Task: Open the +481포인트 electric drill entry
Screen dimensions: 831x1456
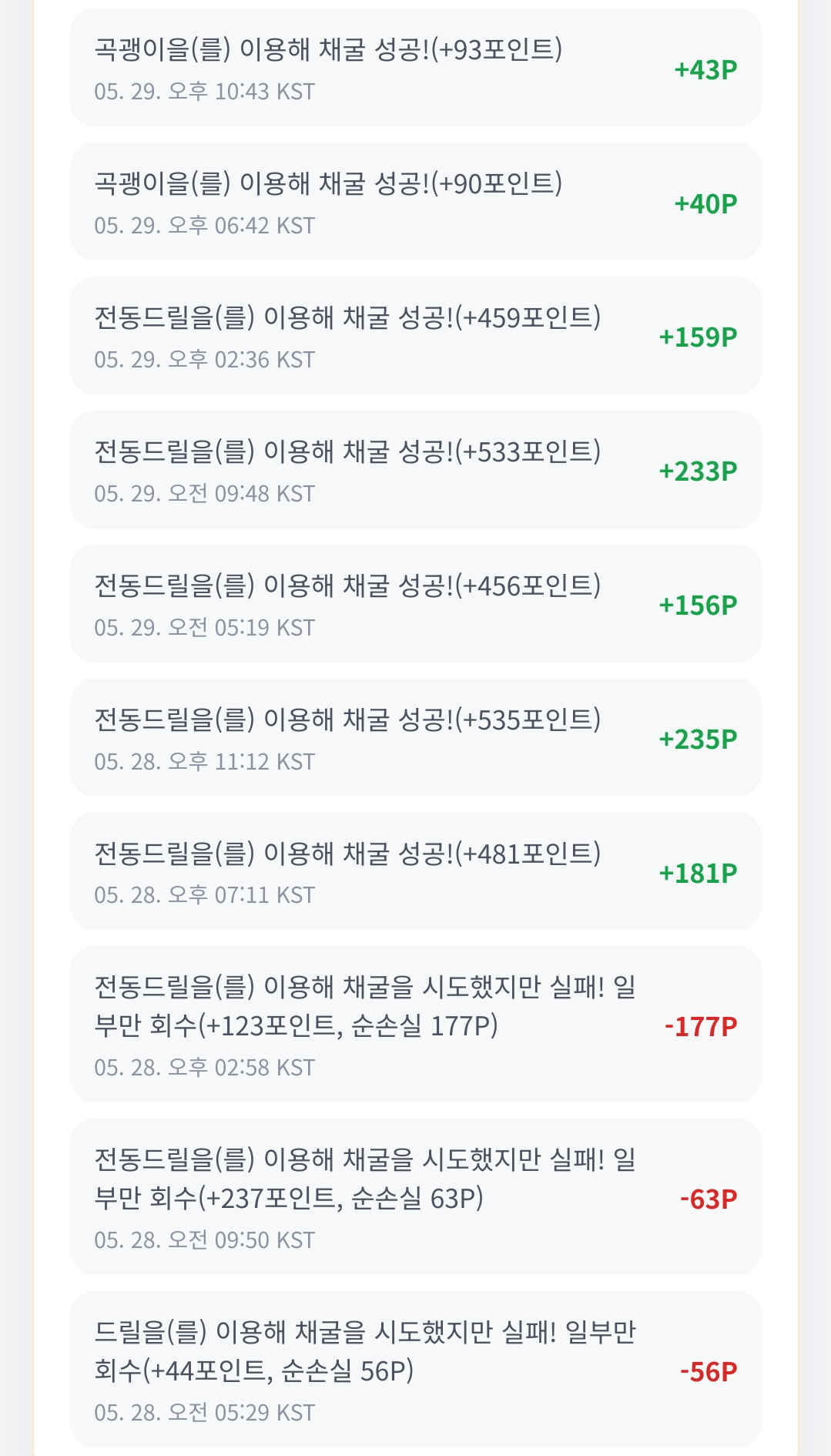Action: tap(415, 871)
